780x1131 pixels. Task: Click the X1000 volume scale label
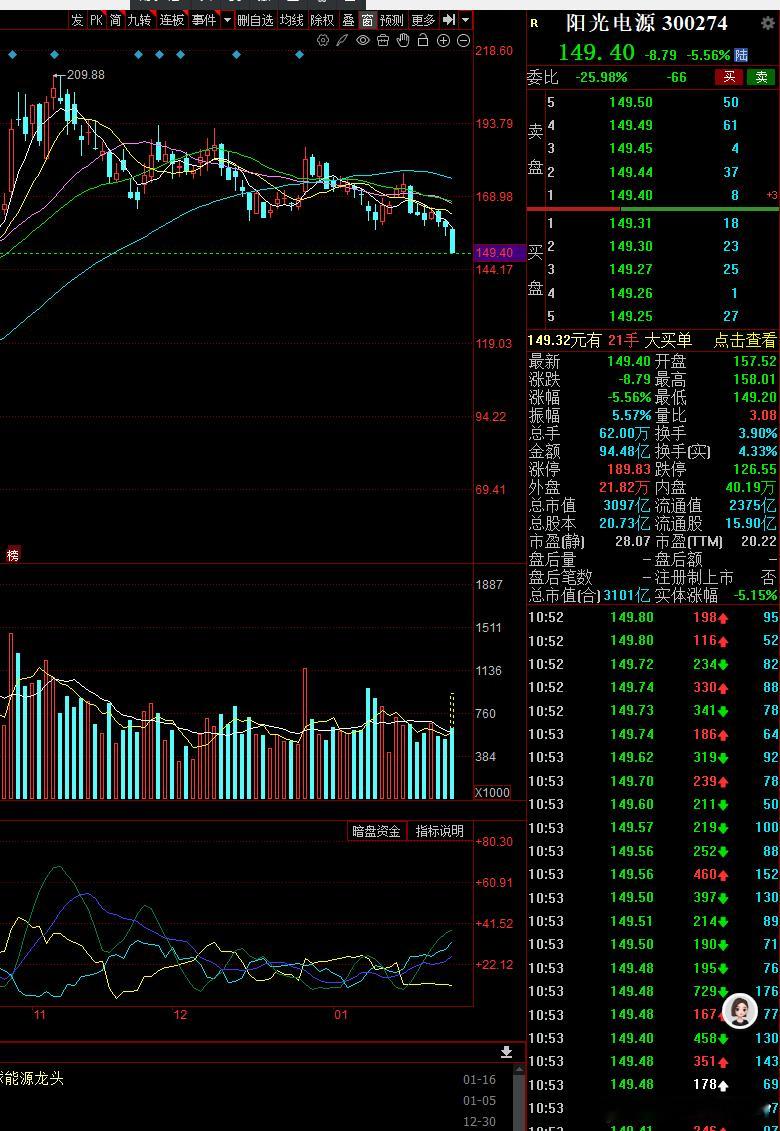[x=492, y=793]
